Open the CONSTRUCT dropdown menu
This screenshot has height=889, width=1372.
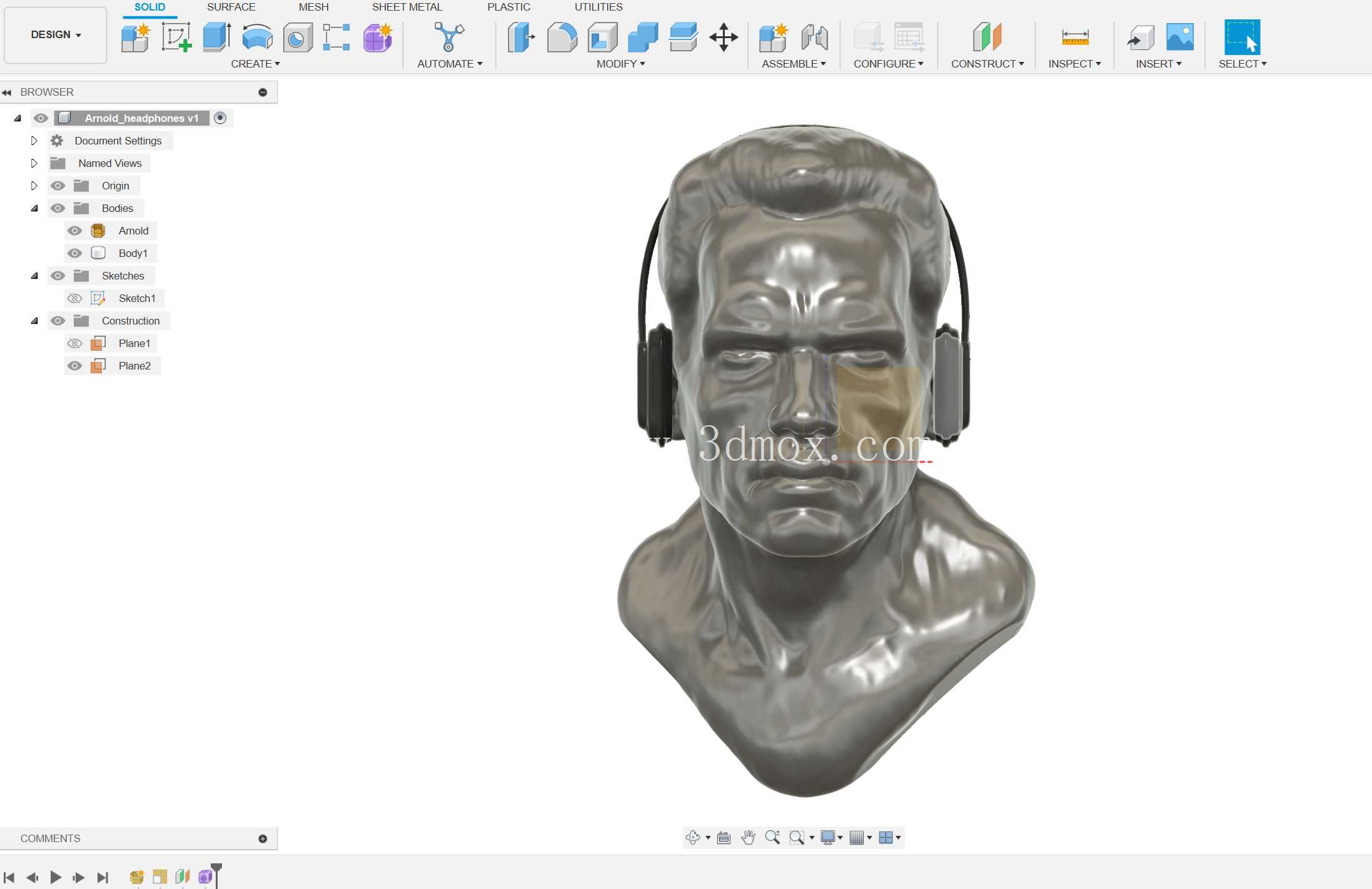click(987, 64)
